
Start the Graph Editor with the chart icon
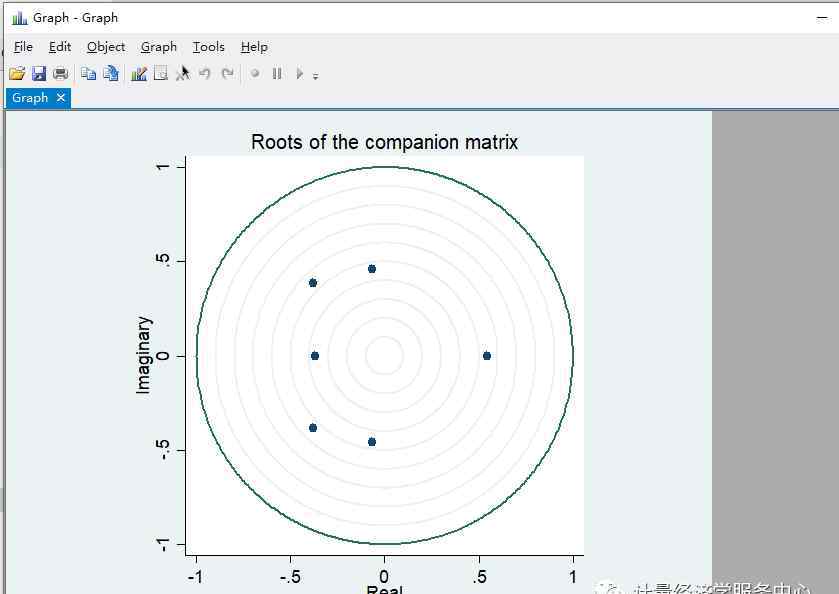[x=139, y=73]
